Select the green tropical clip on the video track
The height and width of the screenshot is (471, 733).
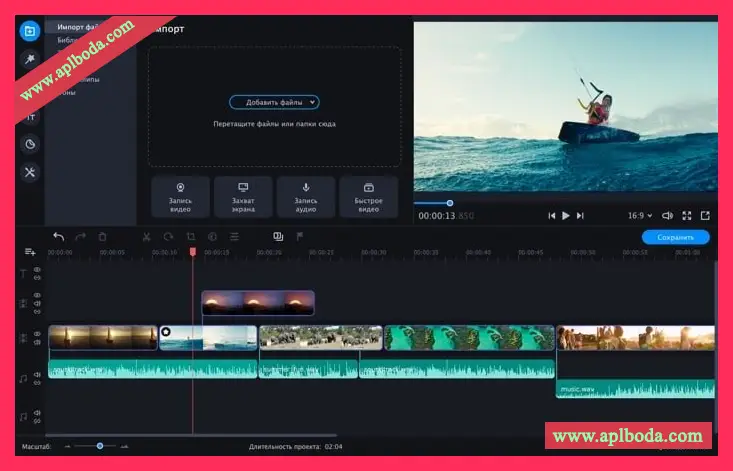tap(469, 337)
